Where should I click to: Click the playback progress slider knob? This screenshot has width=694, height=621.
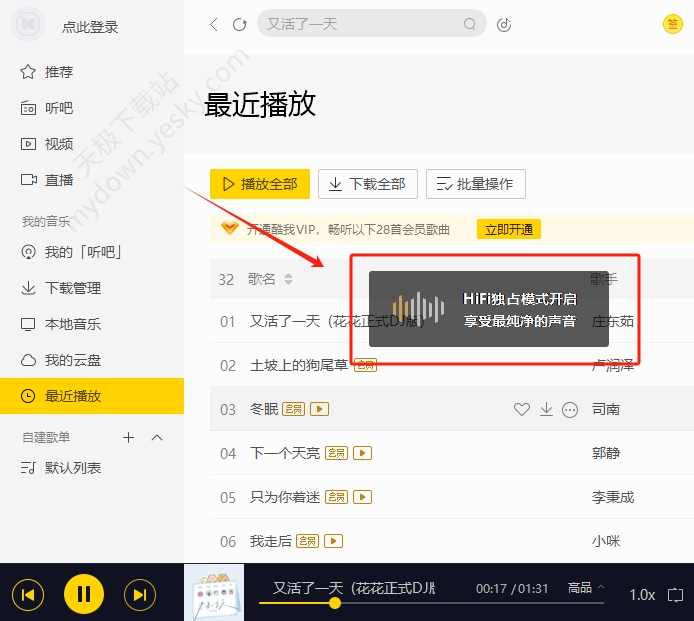point(335,602)
